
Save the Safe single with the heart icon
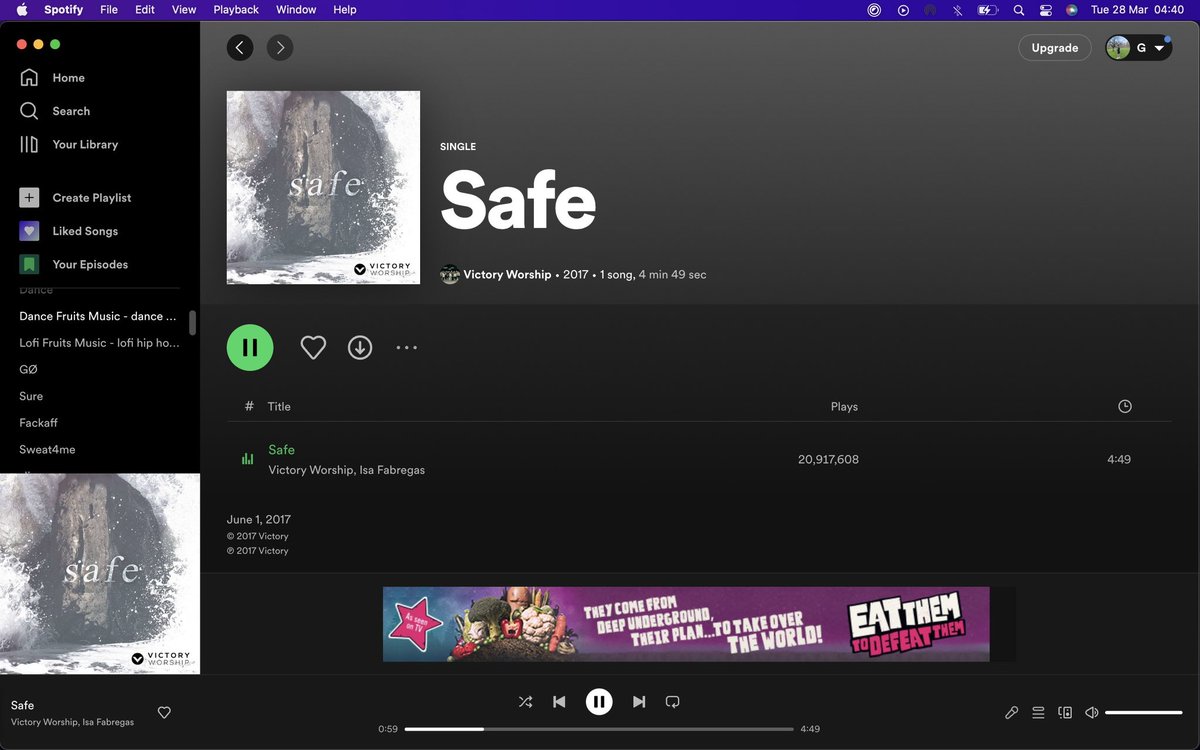(313, 347)
